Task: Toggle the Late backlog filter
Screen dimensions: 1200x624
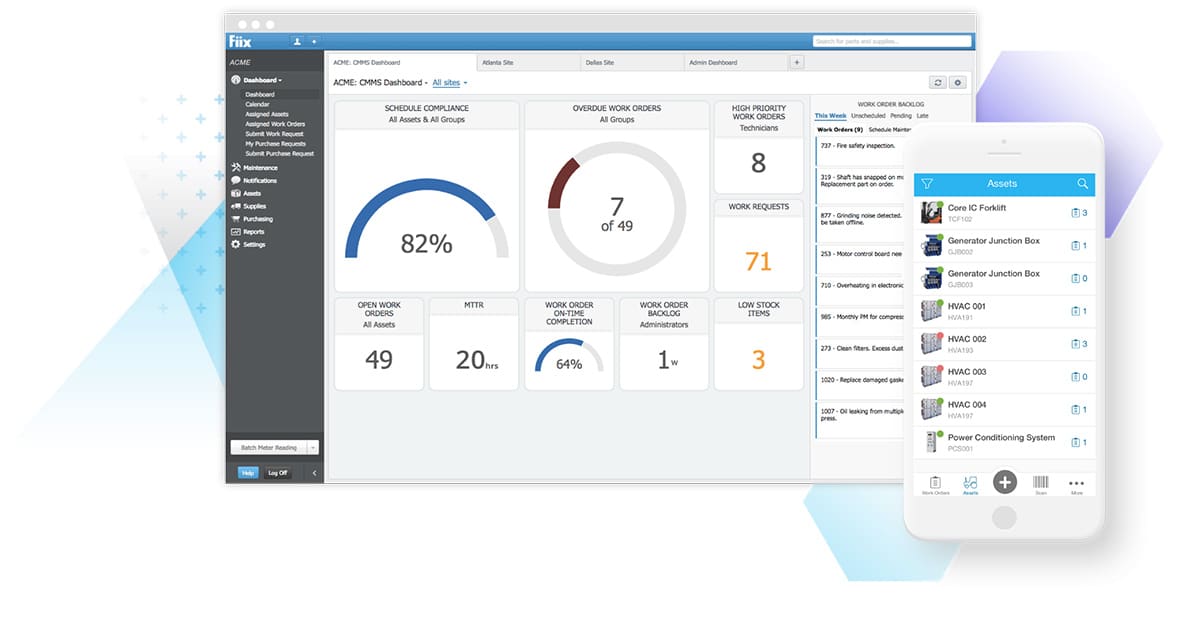Action: pyautogui.click(x=924, y=115)
